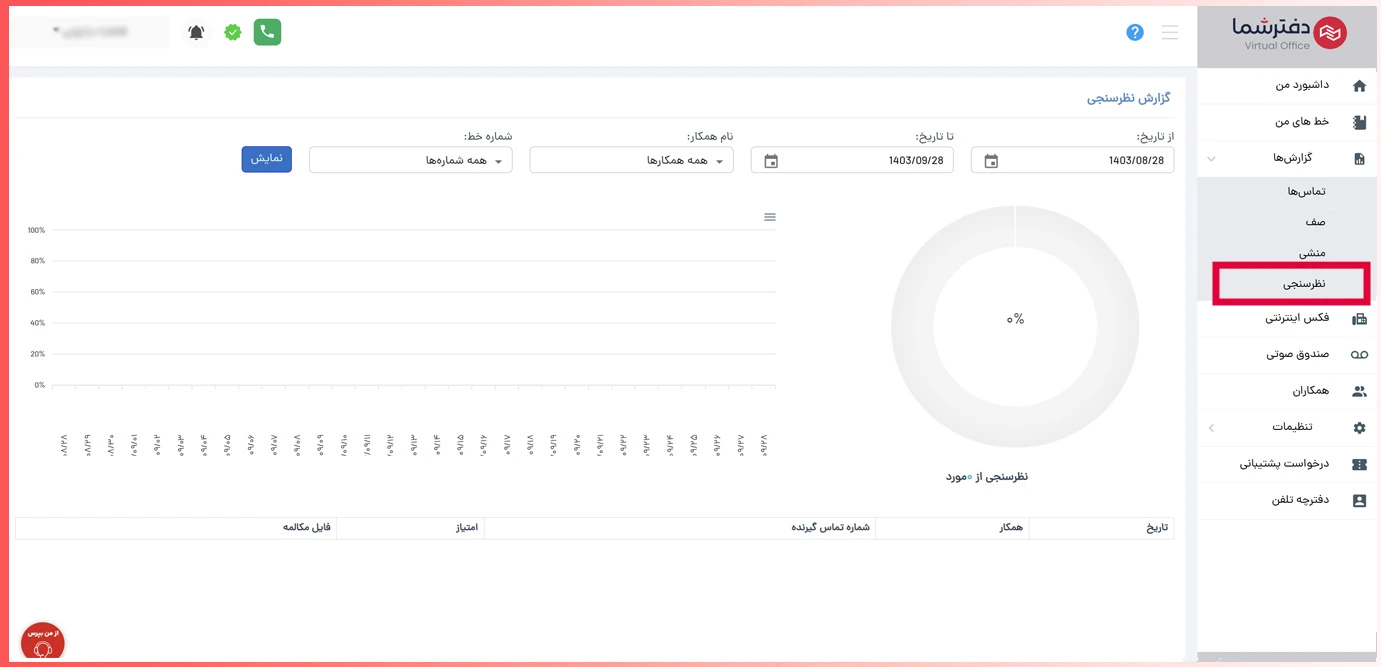Click the calendar icon in از تاریخ field
The width and height of the screenshot is (1381, 667).
[x=991, y=161]
